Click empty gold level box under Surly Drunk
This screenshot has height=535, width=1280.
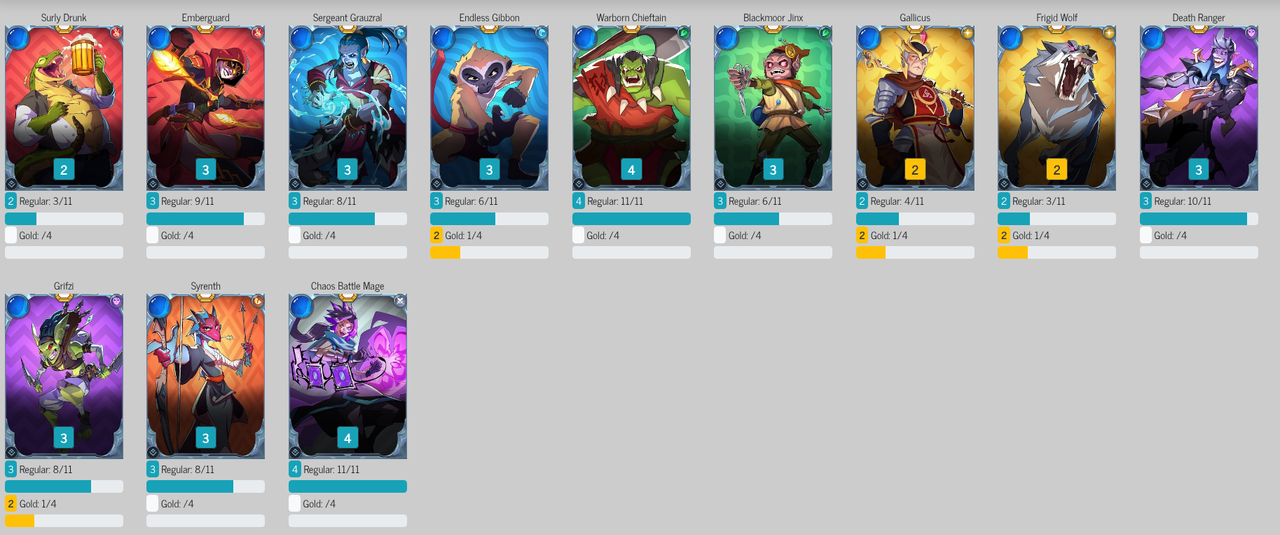click(x=11, y=235)
